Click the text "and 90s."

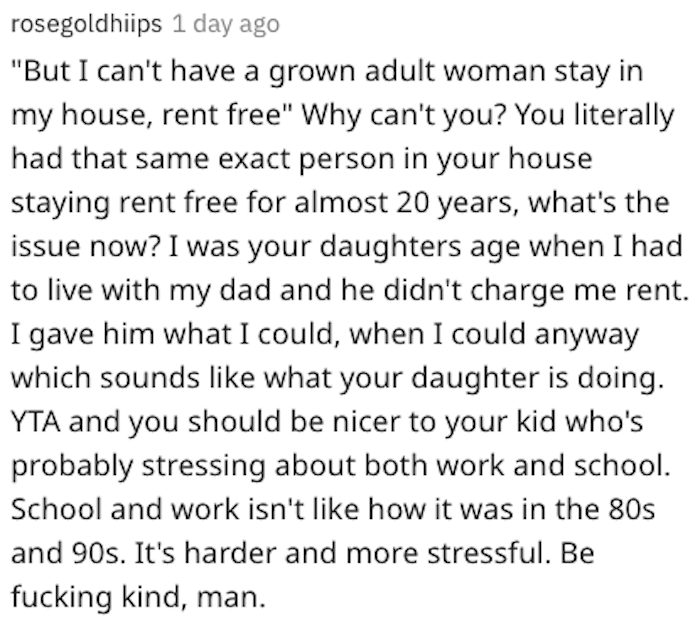(x=68, y=553)
